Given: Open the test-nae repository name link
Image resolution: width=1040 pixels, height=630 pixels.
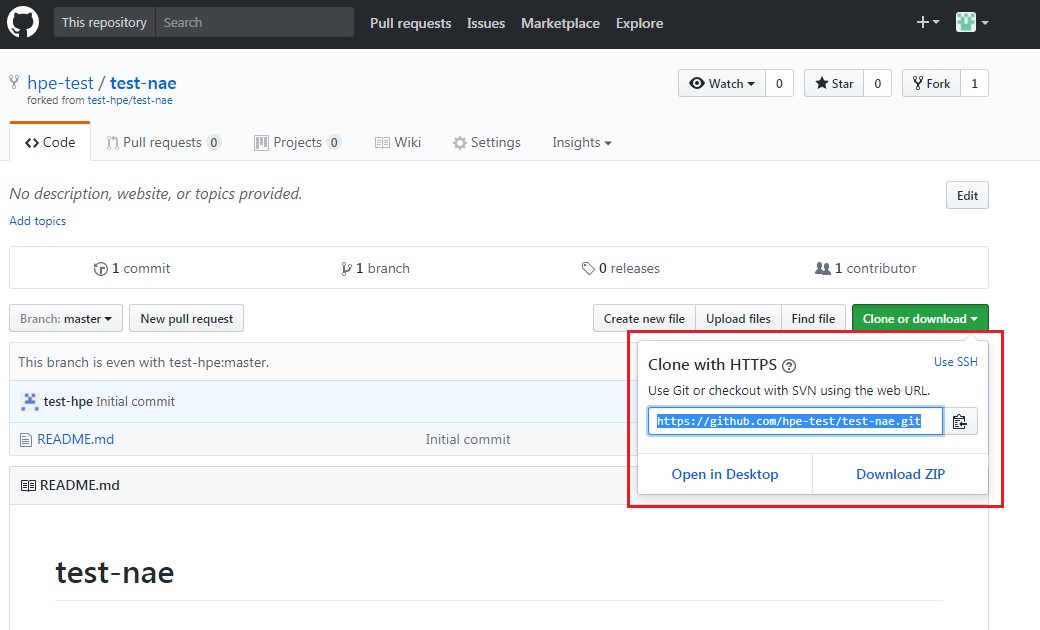Looking at the screenshot, I should tap(143, 83).
